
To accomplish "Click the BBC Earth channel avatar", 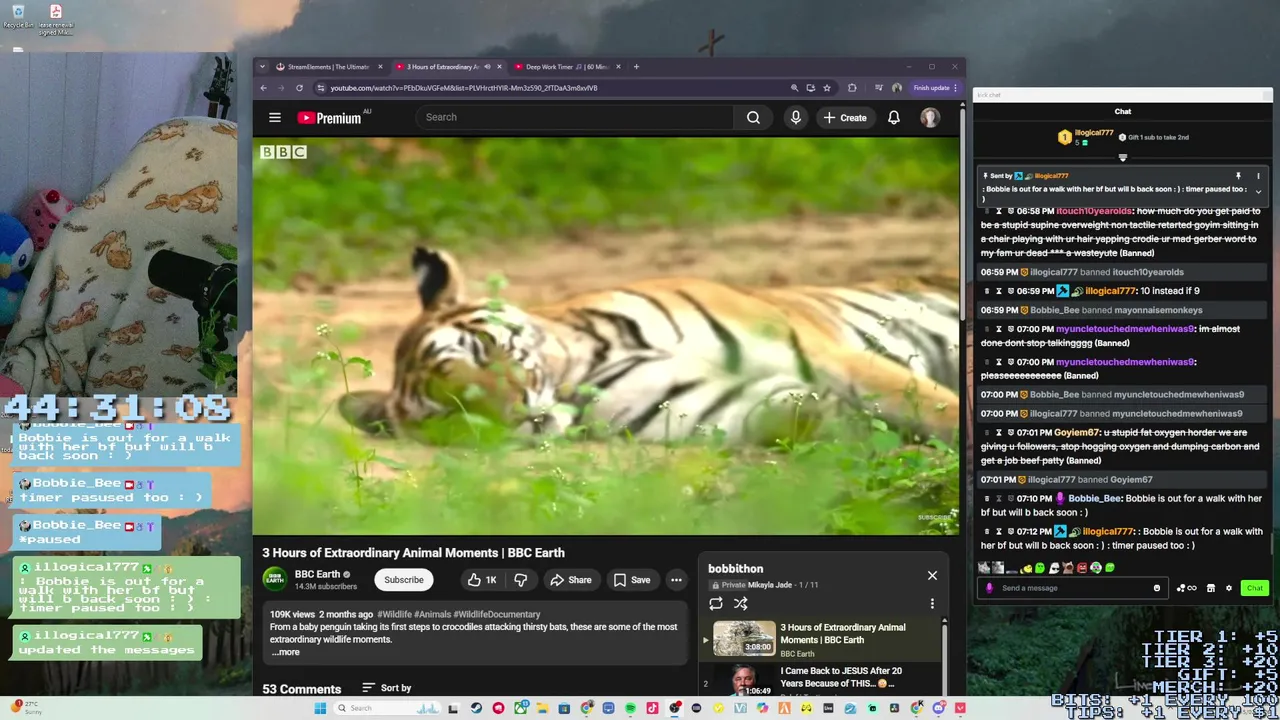I will pos(275,579).
